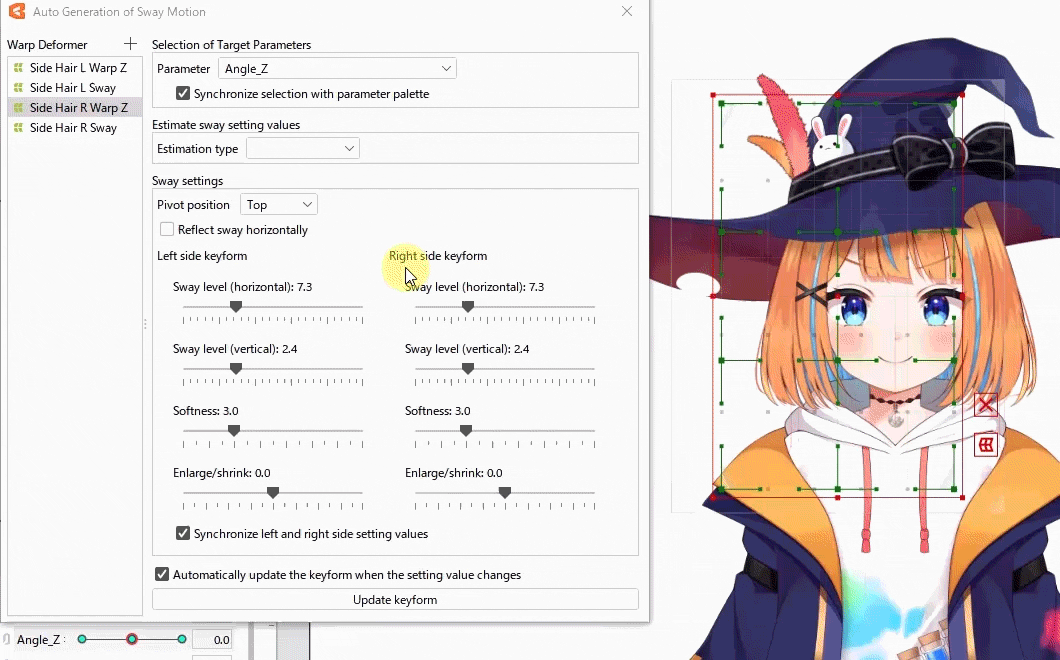Viewport: 1060px width, 660px height.
Task: Close the Auto Generation of Sway Motion dialog
Action: tap(627, 12)
